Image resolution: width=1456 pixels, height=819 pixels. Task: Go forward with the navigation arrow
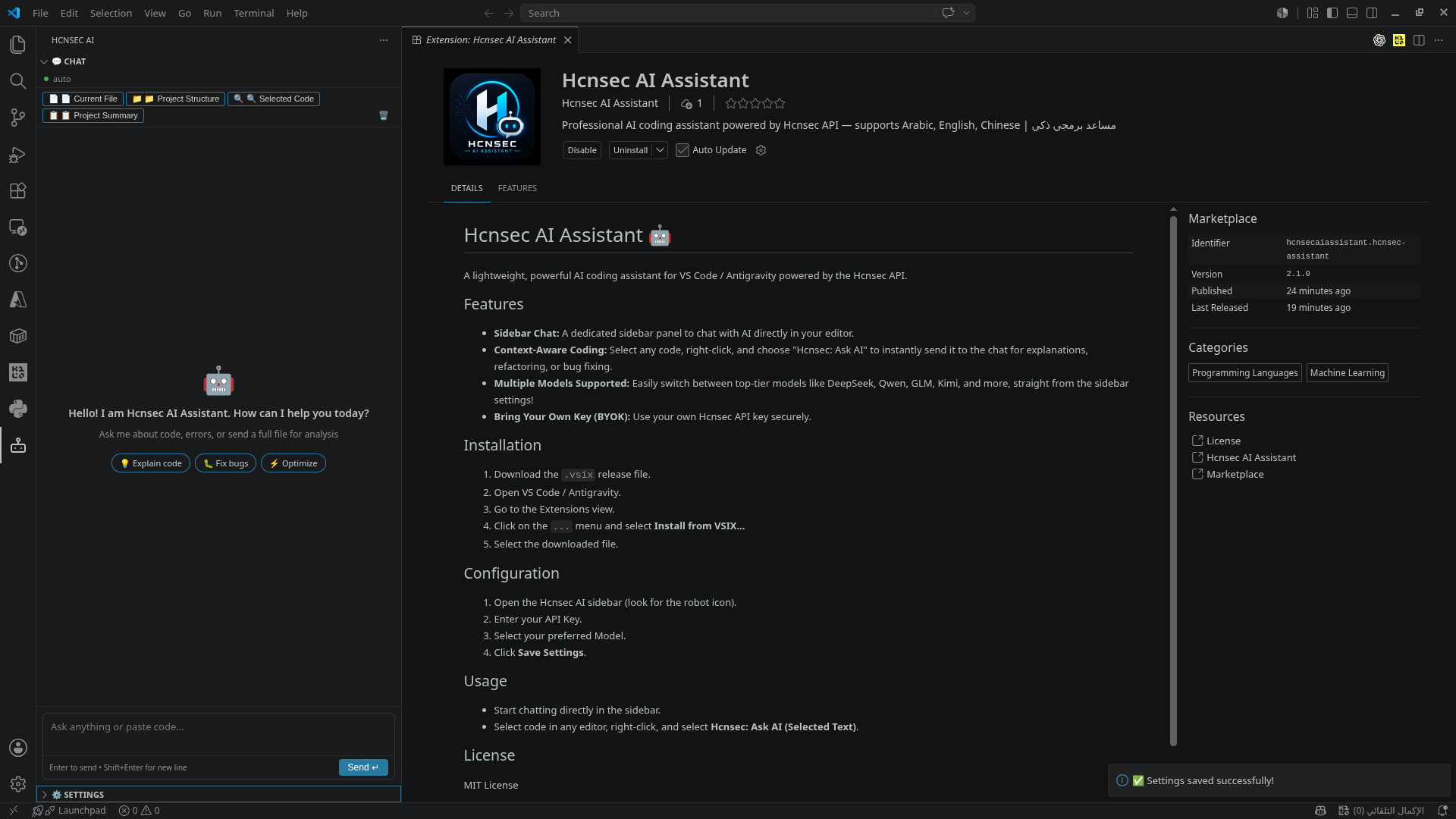pyautogui.click(x=509, y=13)
